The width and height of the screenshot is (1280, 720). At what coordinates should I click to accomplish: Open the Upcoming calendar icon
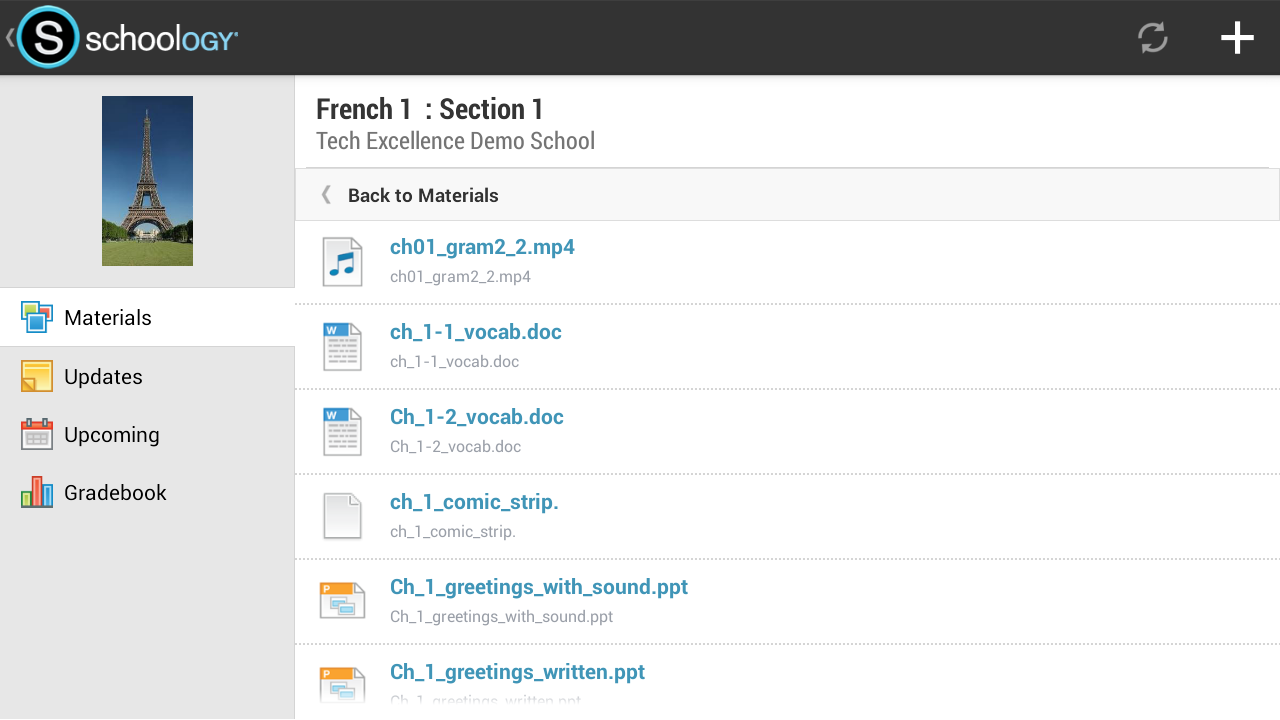click(36, 434)
